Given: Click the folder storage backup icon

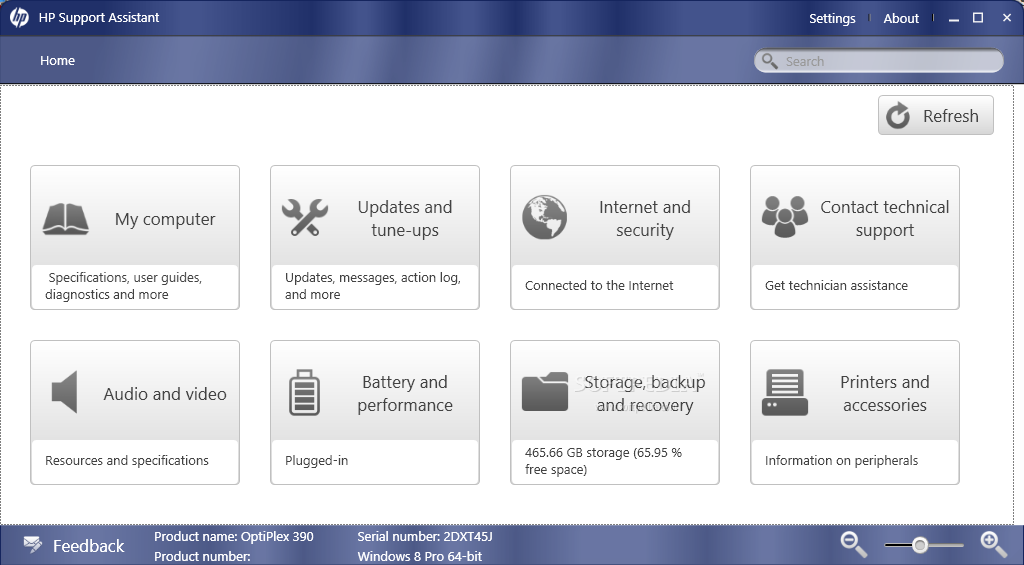Looking at the screenshot, I should click(545, 392).
